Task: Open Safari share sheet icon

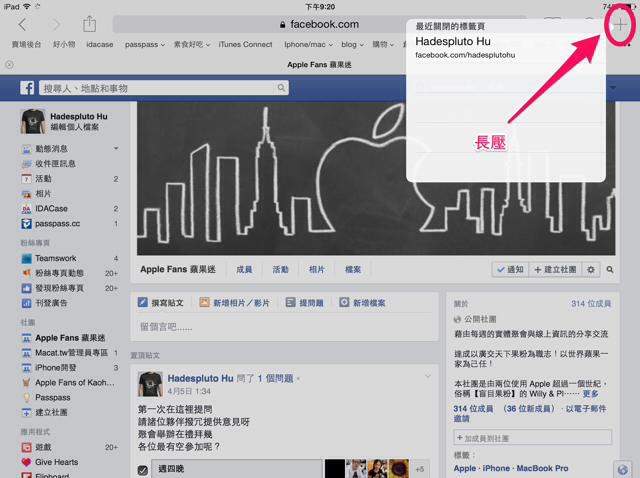Action: 89,24
